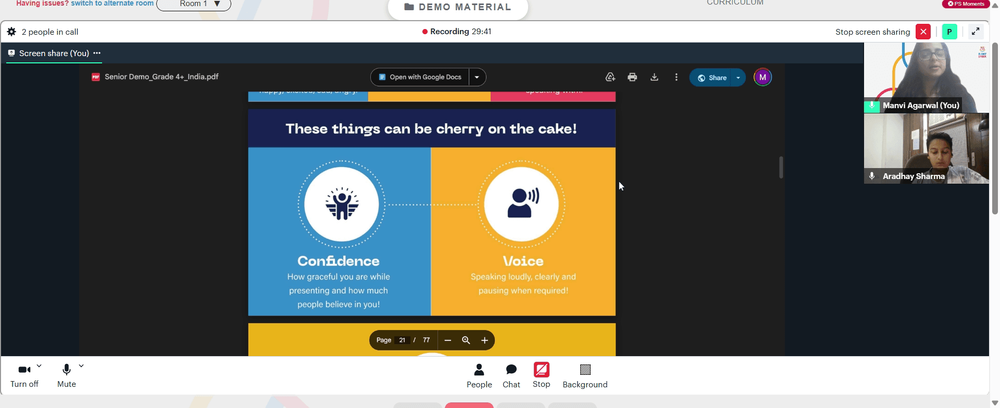Click the Stop screen sharing label
The width and height of the screenshot is (1000, 408).
[872, 32]
